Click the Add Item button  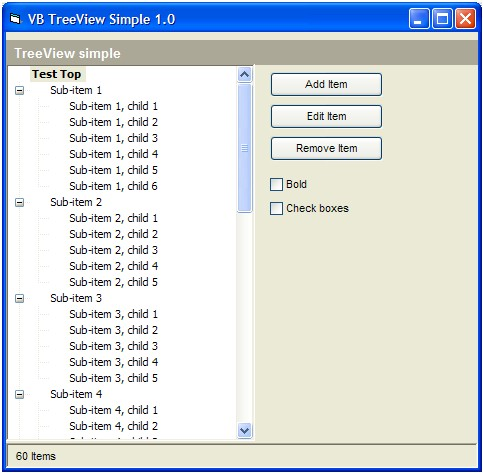click(x=326, y=84)
